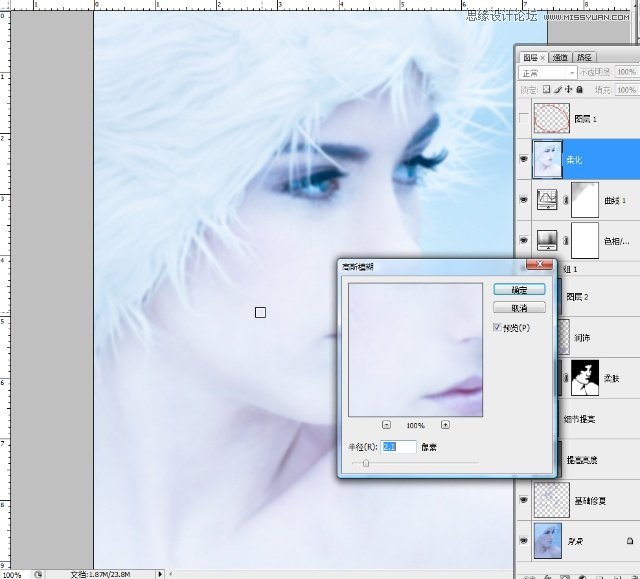
Task: Select the 基础修复 layer thumbnail
Action: point(551,500)
